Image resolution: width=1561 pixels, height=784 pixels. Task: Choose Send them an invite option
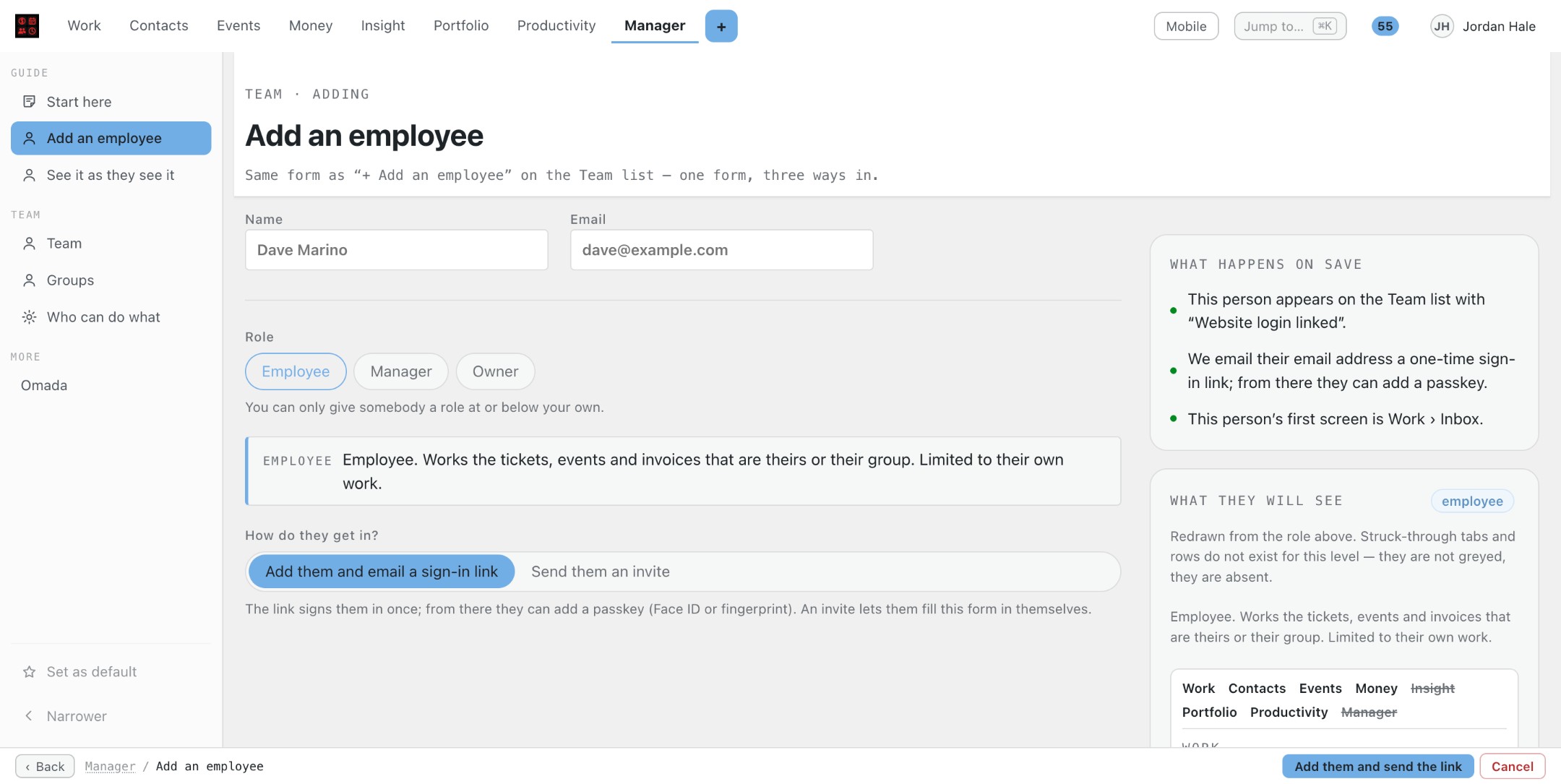[601, 572]
